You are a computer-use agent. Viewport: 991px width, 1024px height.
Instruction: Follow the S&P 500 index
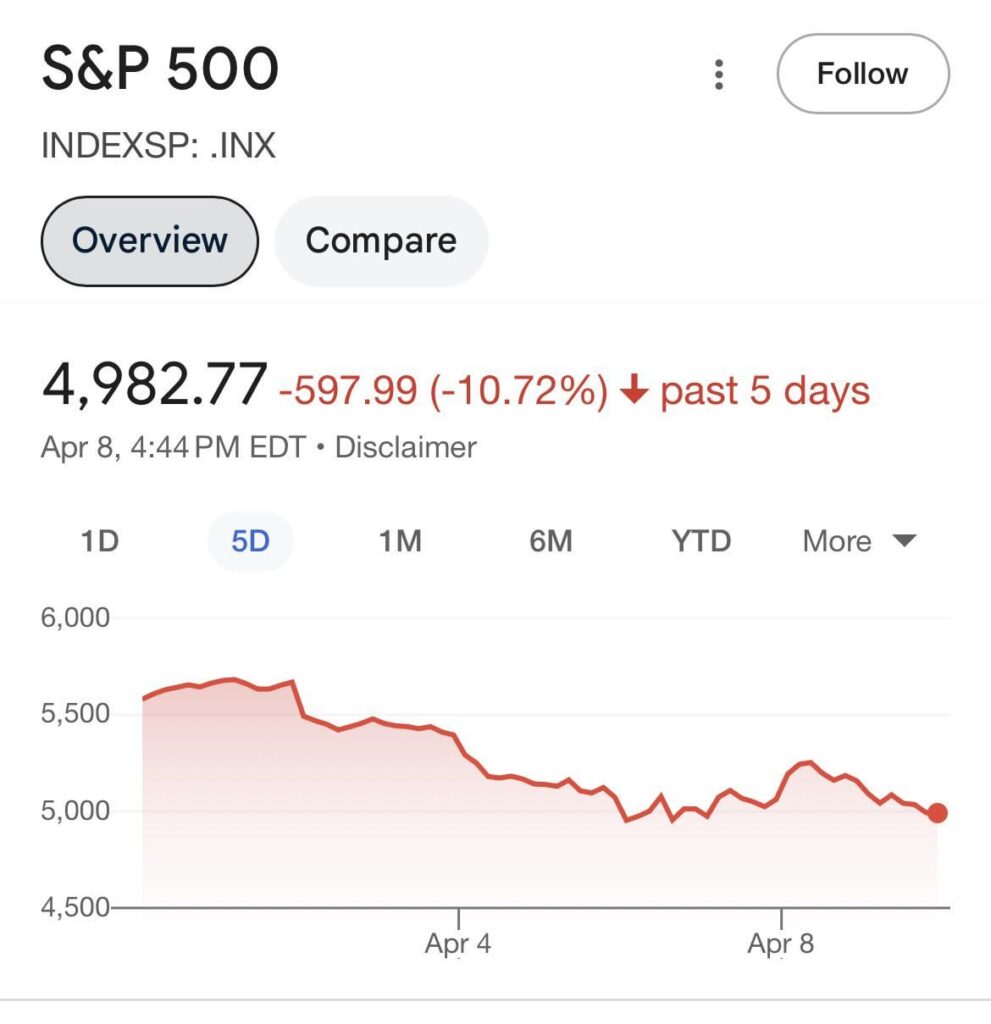pos(862,74)
